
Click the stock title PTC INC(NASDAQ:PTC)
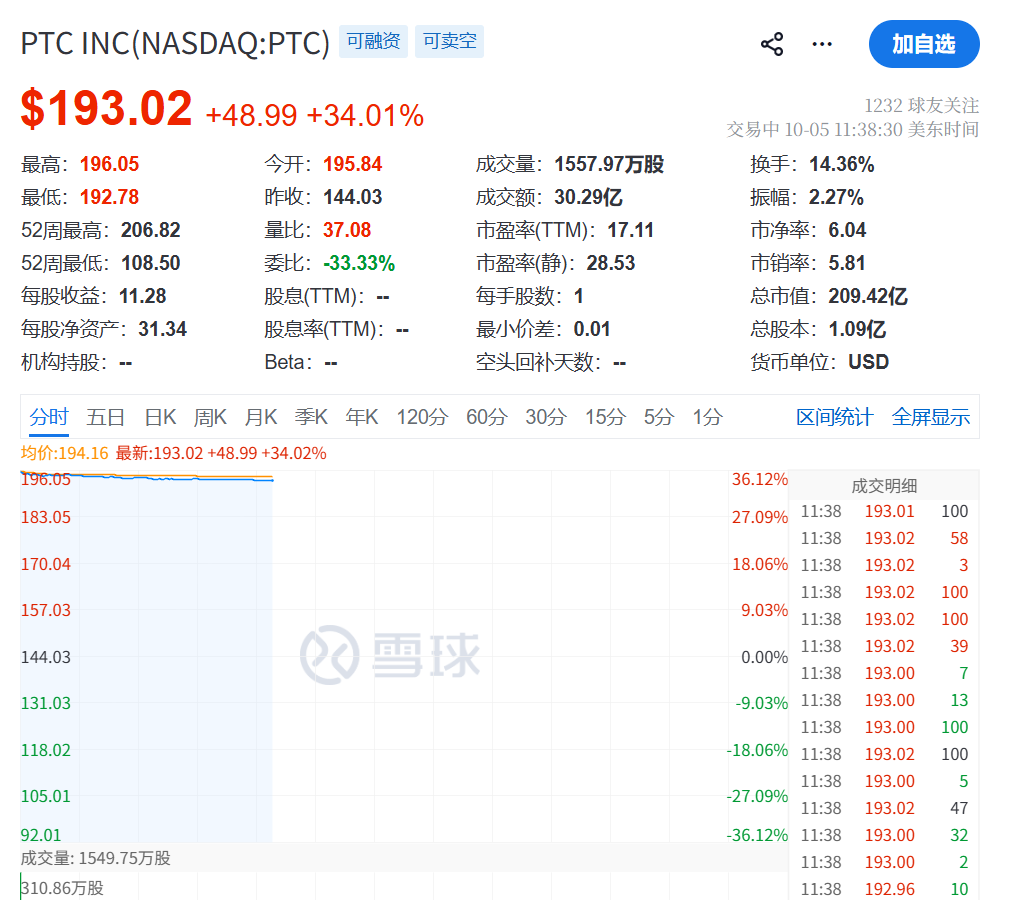[x=175, y=43]
